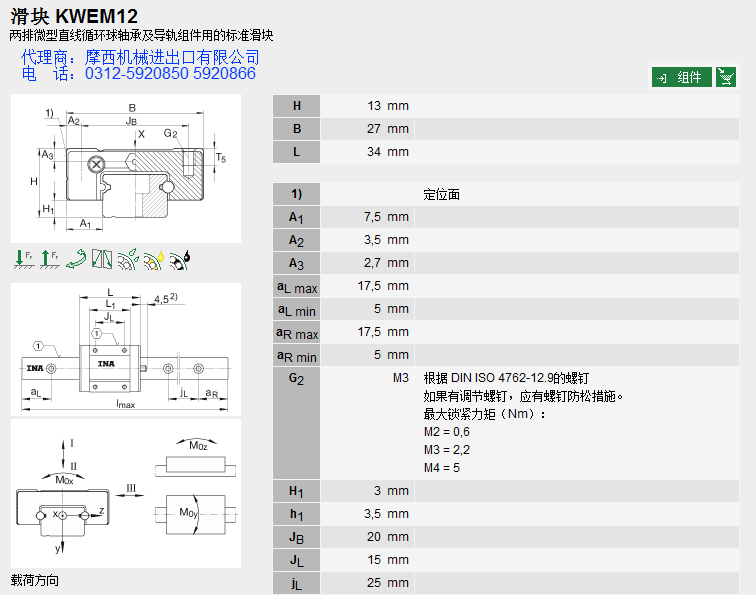Image resolution: width=756 pixels, height=595 pixels.
Task: Click the upward radial load Fr icon
Action: click(49, 259)
